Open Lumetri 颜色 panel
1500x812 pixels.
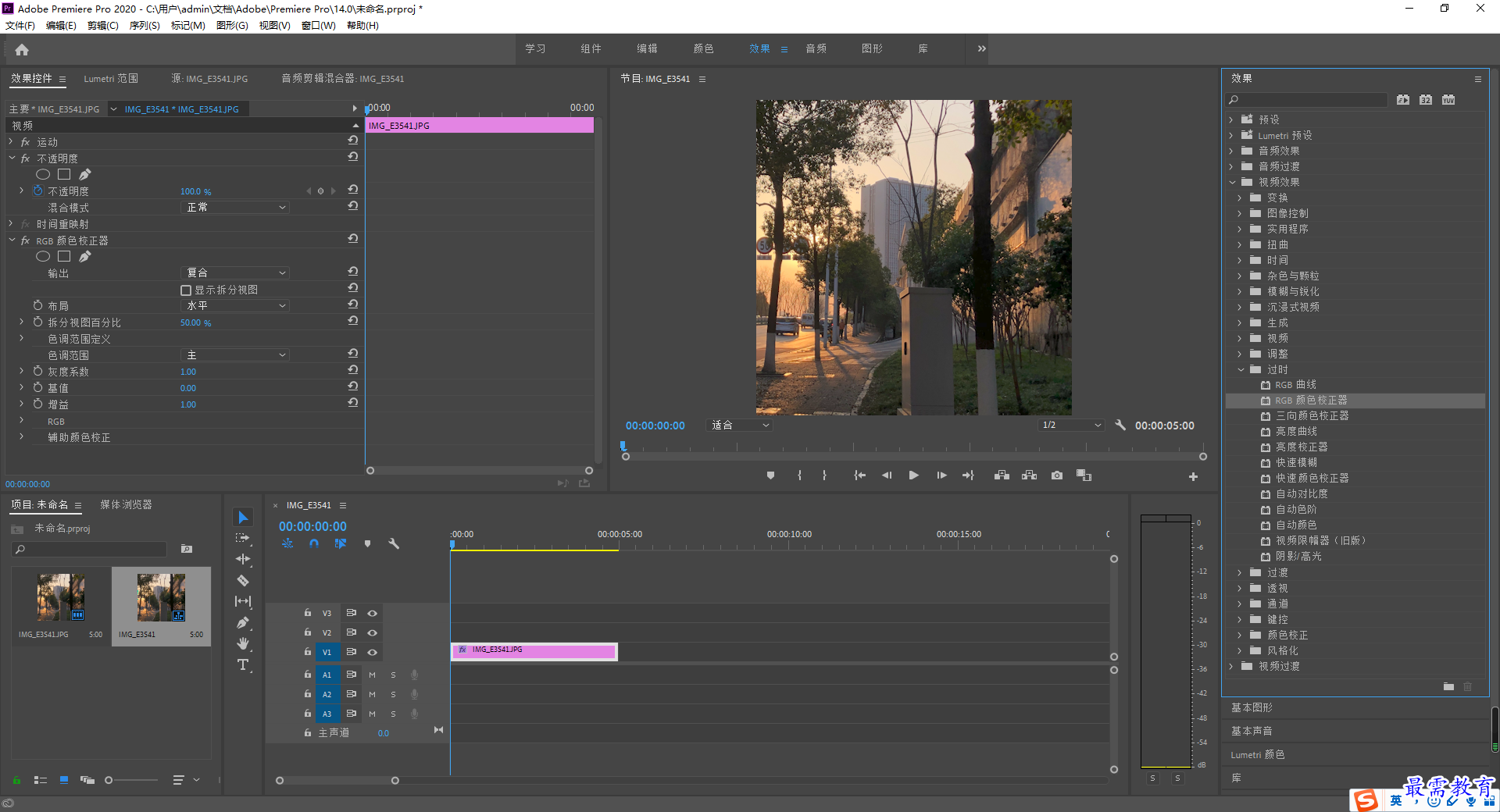pos(1257,754)
